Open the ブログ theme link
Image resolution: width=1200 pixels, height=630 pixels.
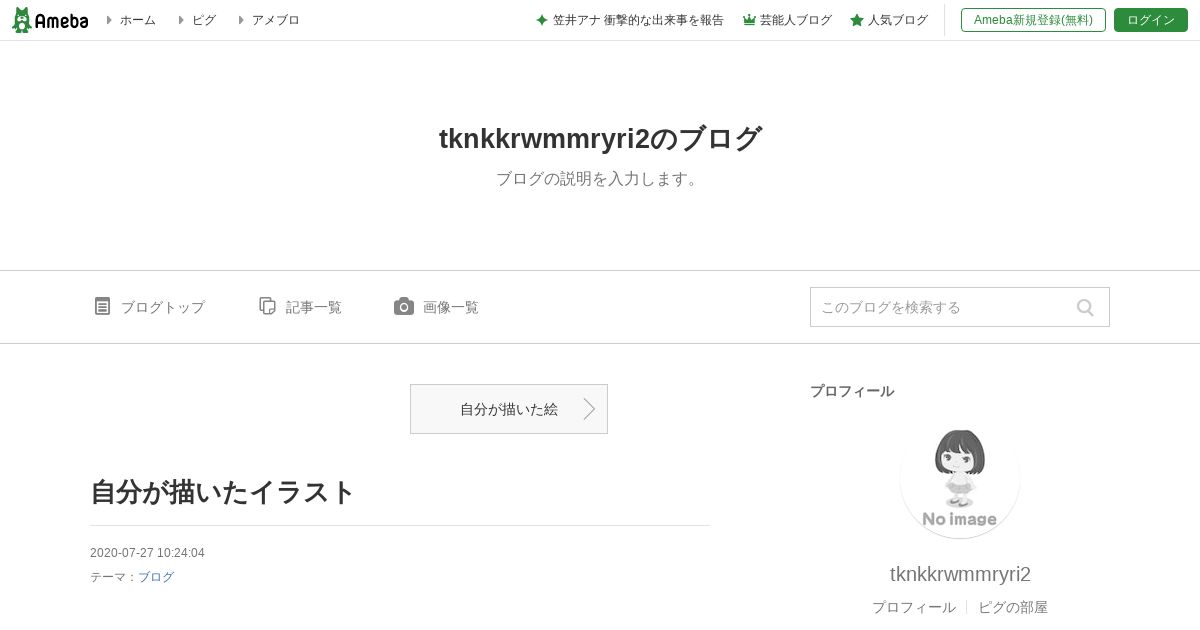click(x=156, y=577)
